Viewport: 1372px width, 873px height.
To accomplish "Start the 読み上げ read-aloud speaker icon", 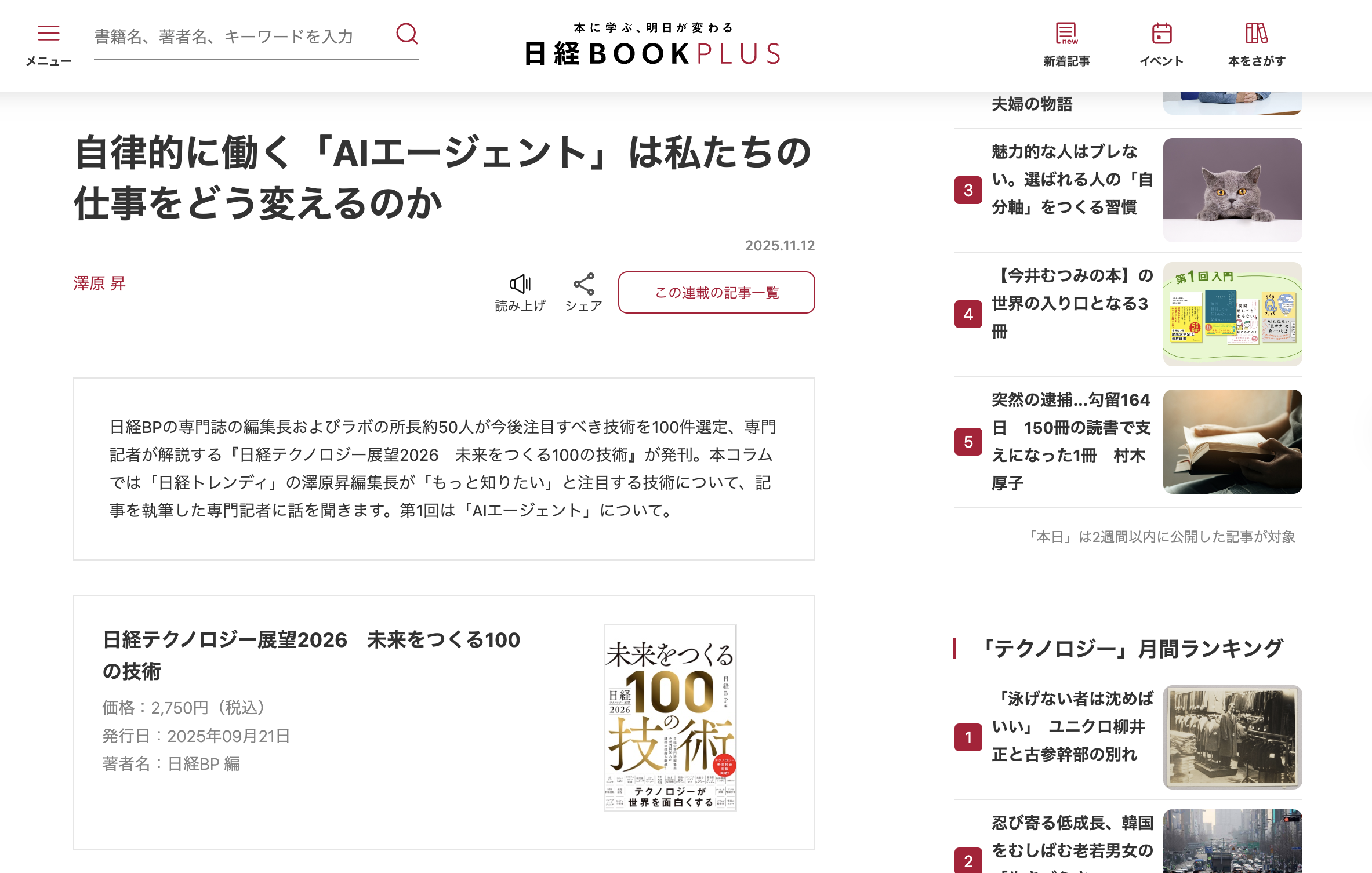I will coord(520,284).
